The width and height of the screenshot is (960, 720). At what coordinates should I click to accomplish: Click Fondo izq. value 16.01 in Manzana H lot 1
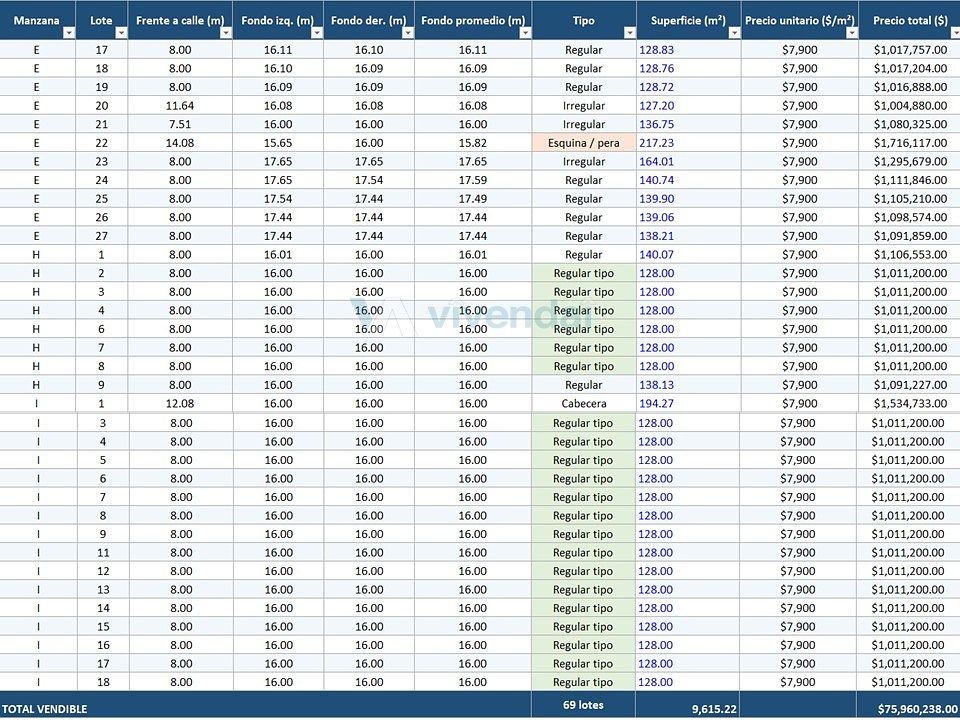[x=278, y=255]
